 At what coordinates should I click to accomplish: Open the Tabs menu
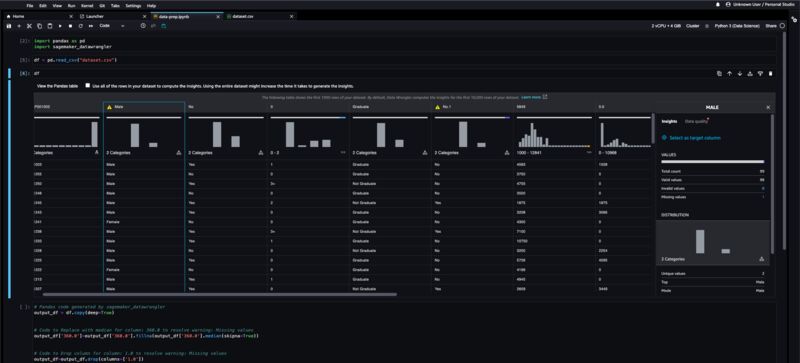click(x=116, y=6)
